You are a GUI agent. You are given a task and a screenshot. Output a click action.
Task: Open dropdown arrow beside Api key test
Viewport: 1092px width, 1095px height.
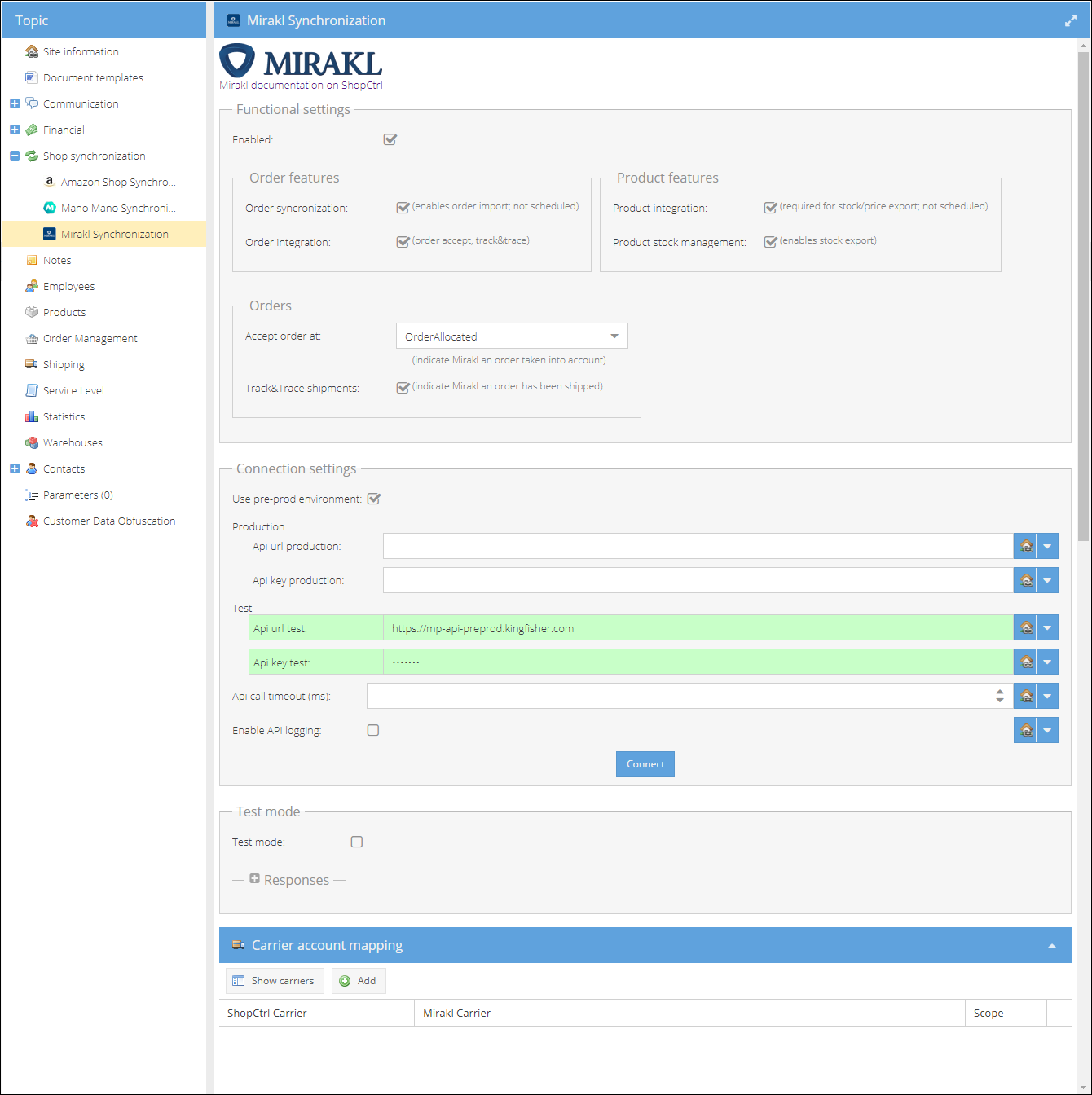pyautogui.click(x=1047, y=662)
